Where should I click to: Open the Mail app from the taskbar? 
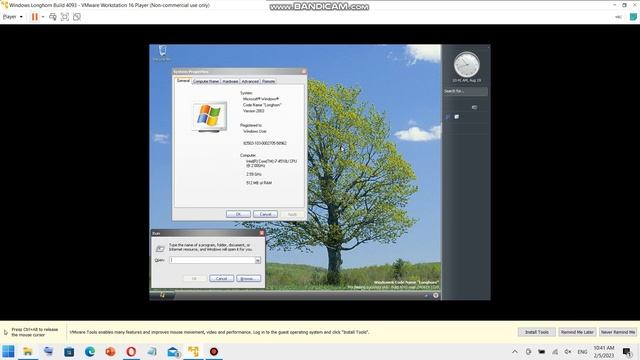point(173,351)
